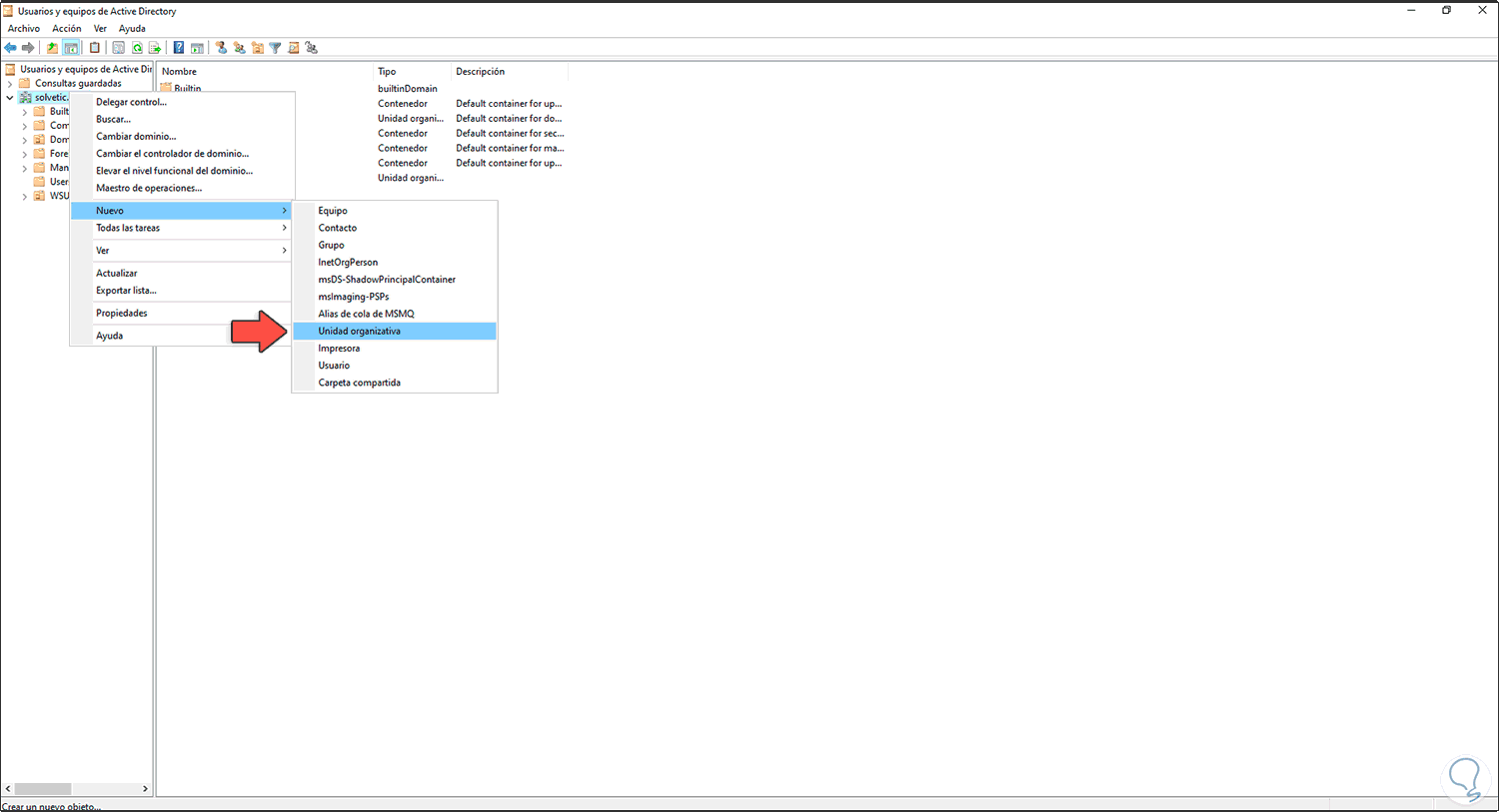Select Cambiar dominio... in the context menu
Screen dimensions: 1499x812
click(x=181, y=136)
